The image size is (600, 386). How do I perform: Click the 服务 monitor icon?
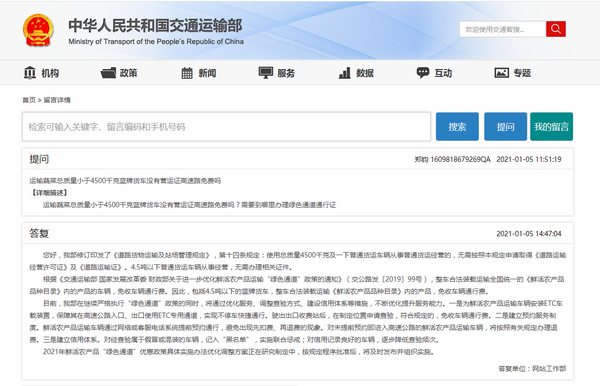(266, 73)
